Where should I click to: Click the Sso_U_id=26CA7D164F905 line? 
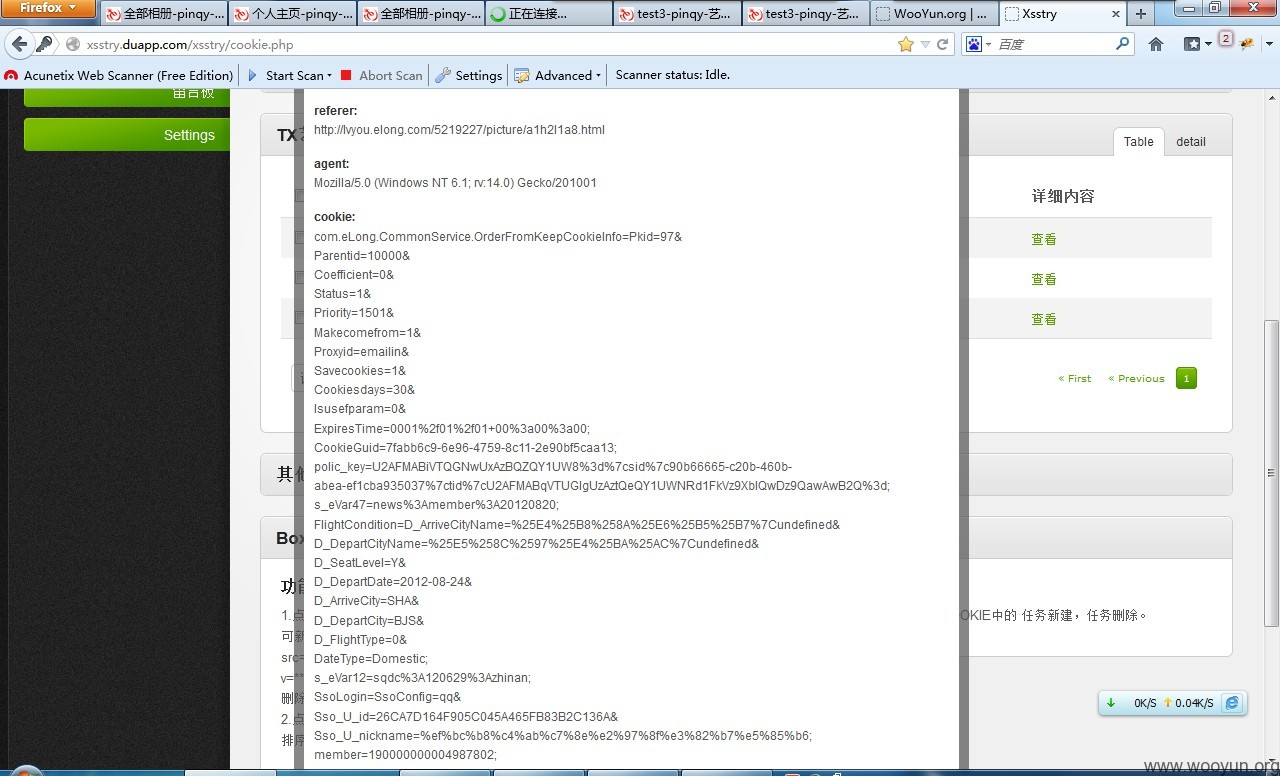(x=466, y=717)
